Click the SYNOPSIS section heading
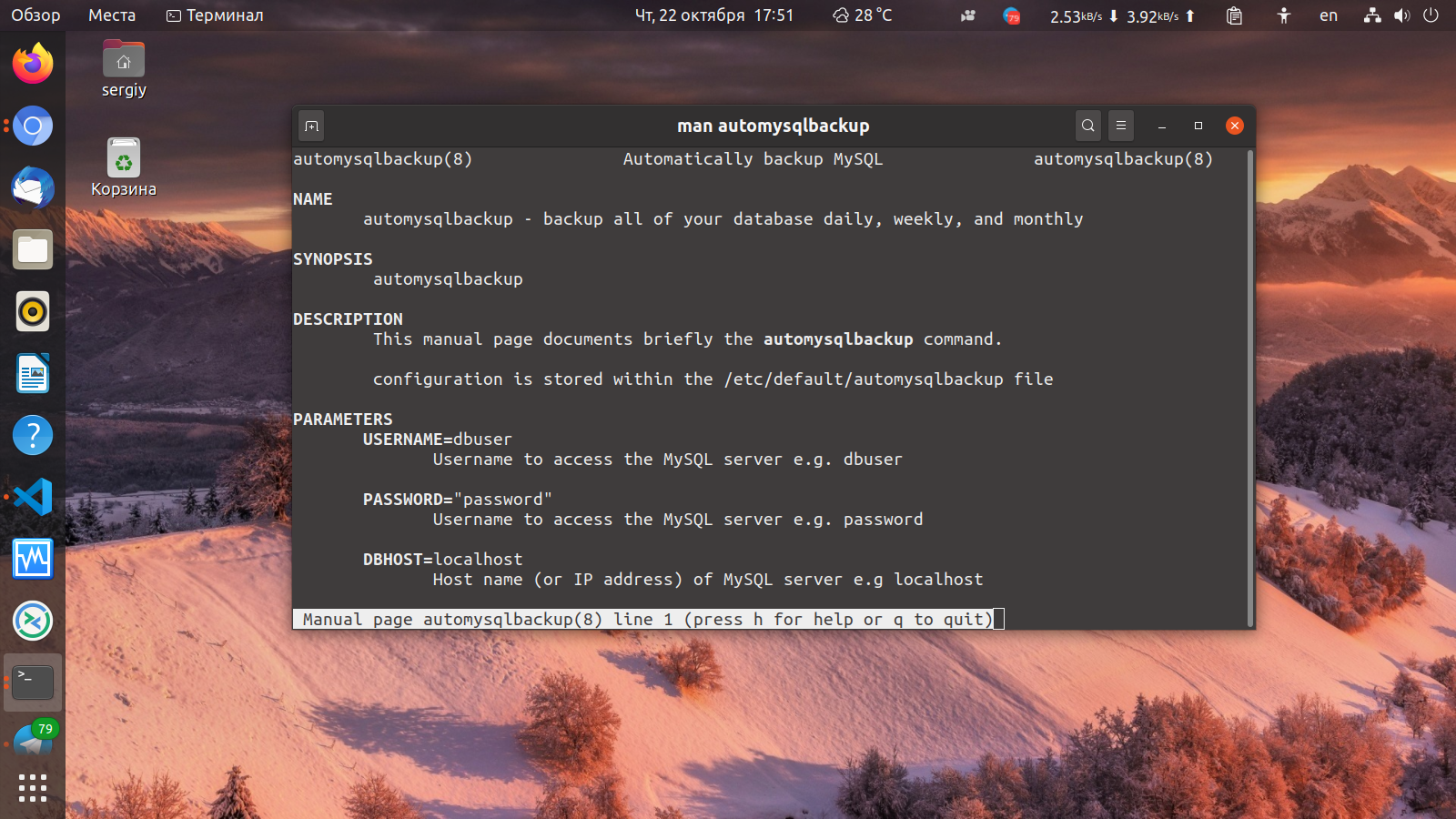Image resolution: width=1456 pixels, height=819 pixels. point(333,259)
